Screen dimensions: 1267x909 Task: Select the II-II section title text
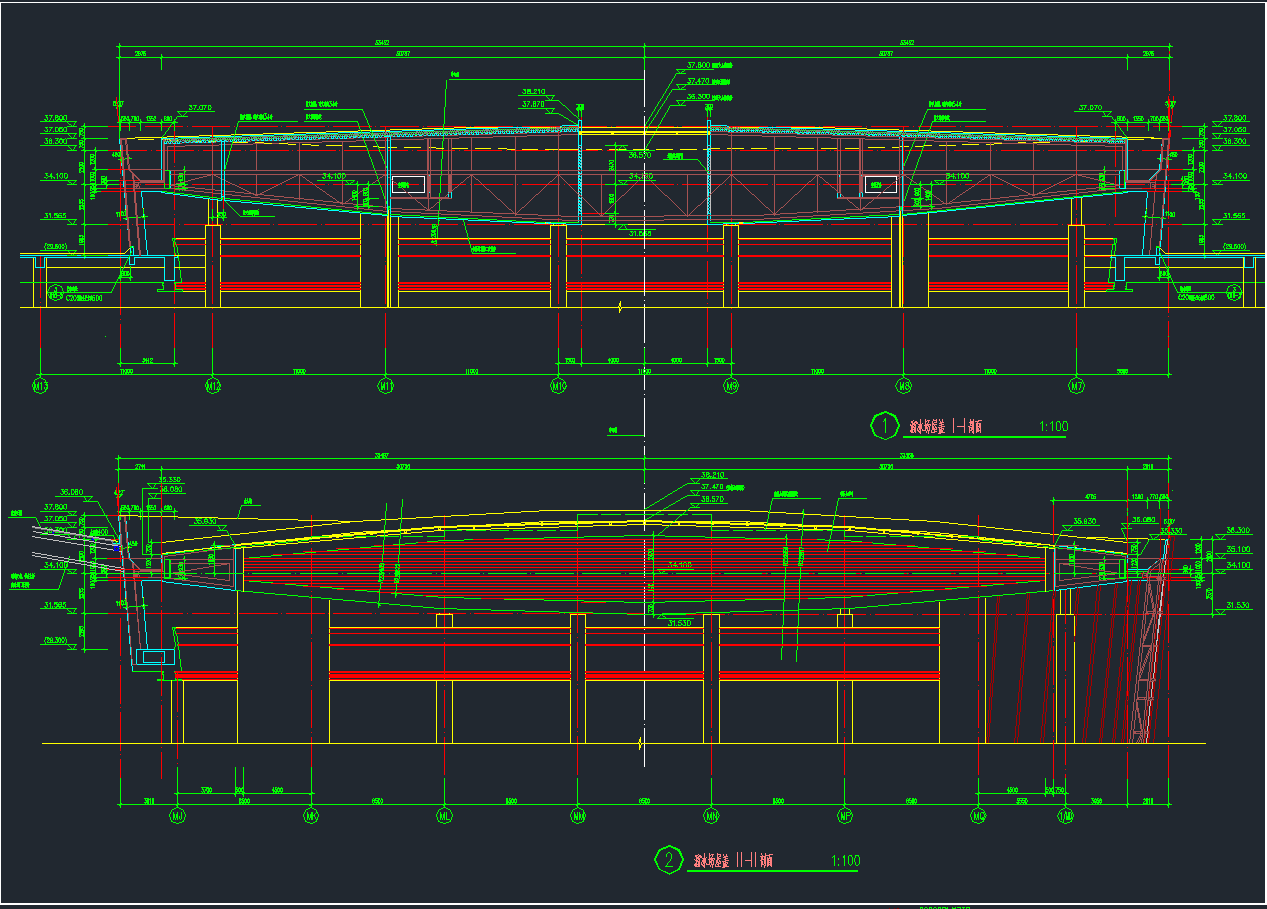click(734, 860)
